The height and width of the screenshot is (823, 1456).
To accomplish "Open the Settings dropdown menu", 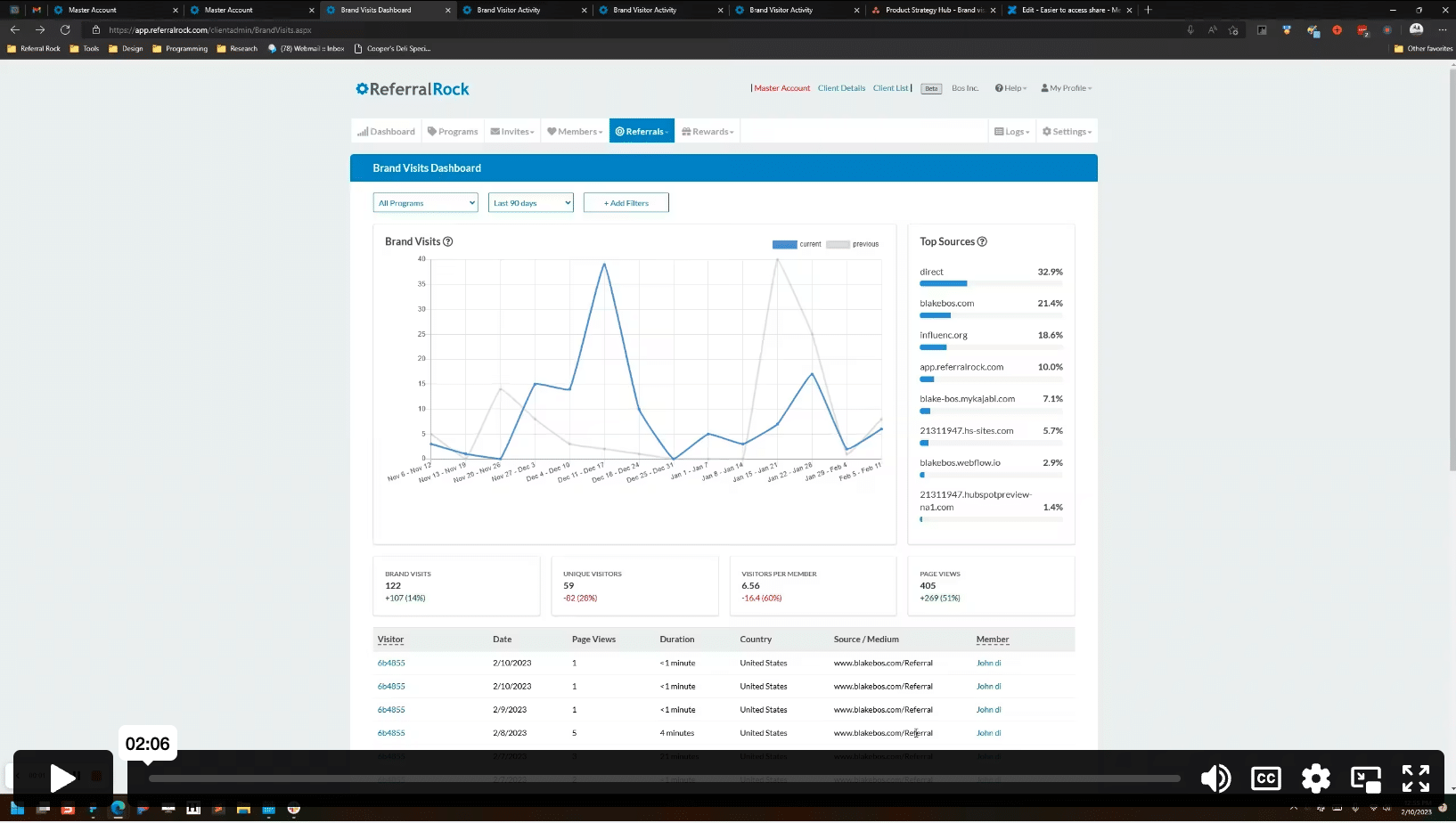I will 1067,131.
